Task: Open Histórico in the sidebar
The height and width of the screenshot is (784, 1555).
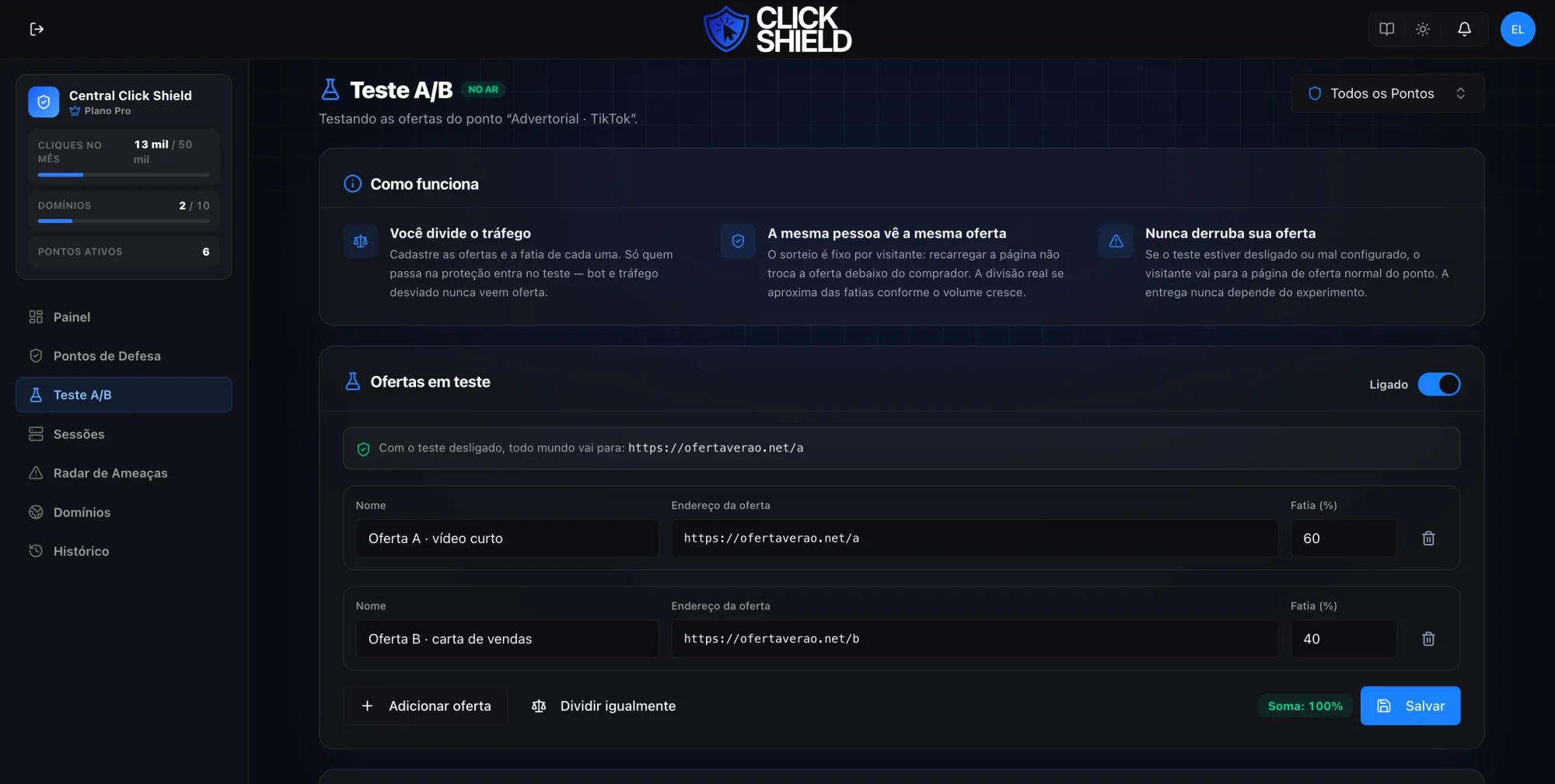Action: [124, 551]
